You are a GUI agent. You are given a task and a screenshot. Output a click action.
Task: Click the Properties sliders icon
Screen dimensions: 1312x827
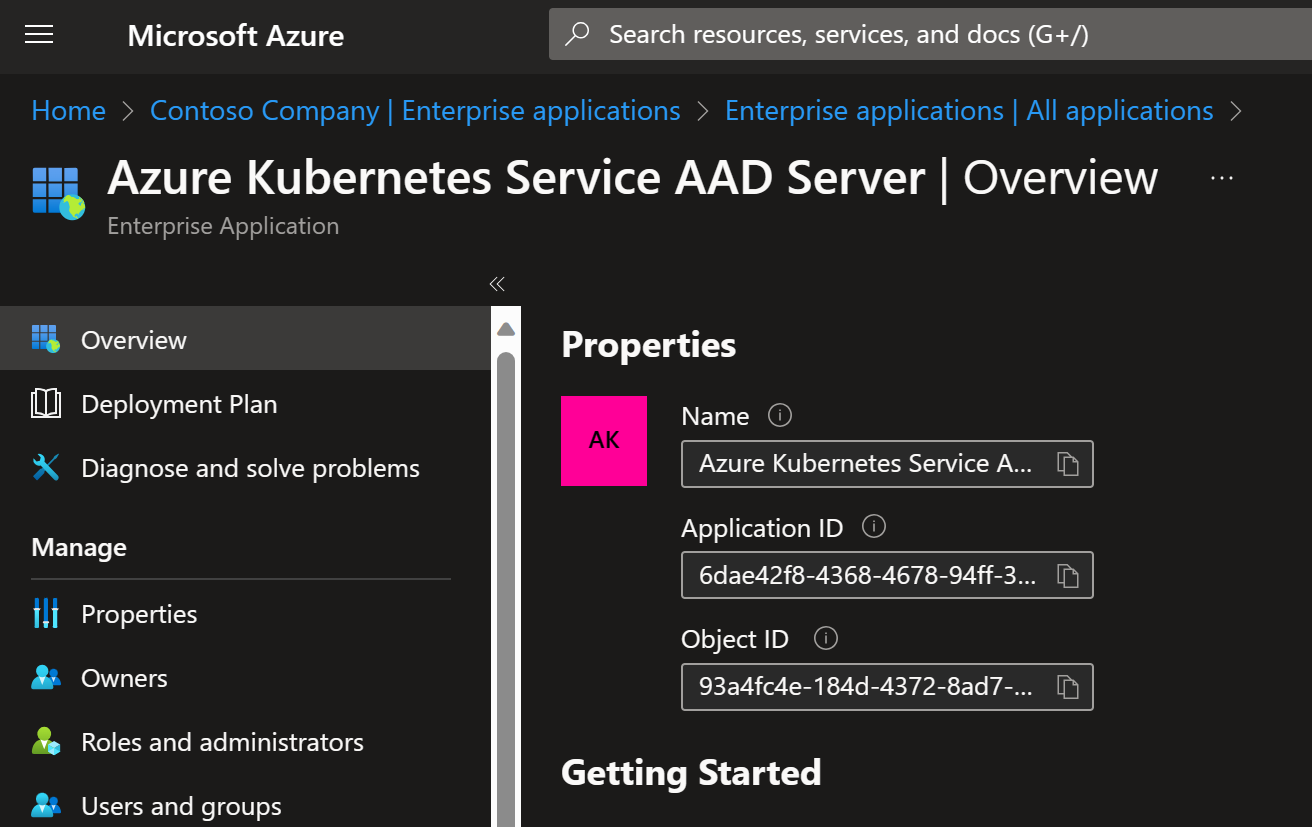pos(46,613)
